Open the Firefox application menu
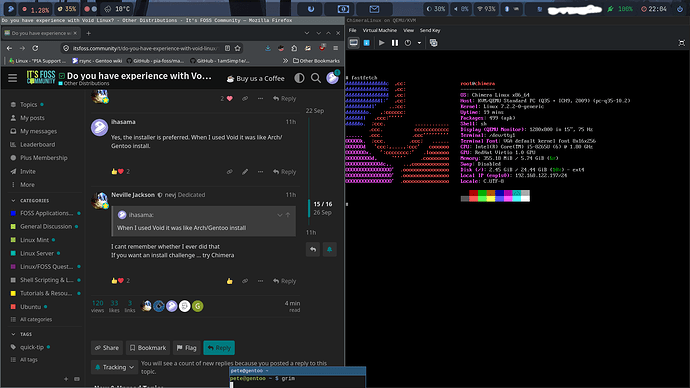 click(335, 48)
